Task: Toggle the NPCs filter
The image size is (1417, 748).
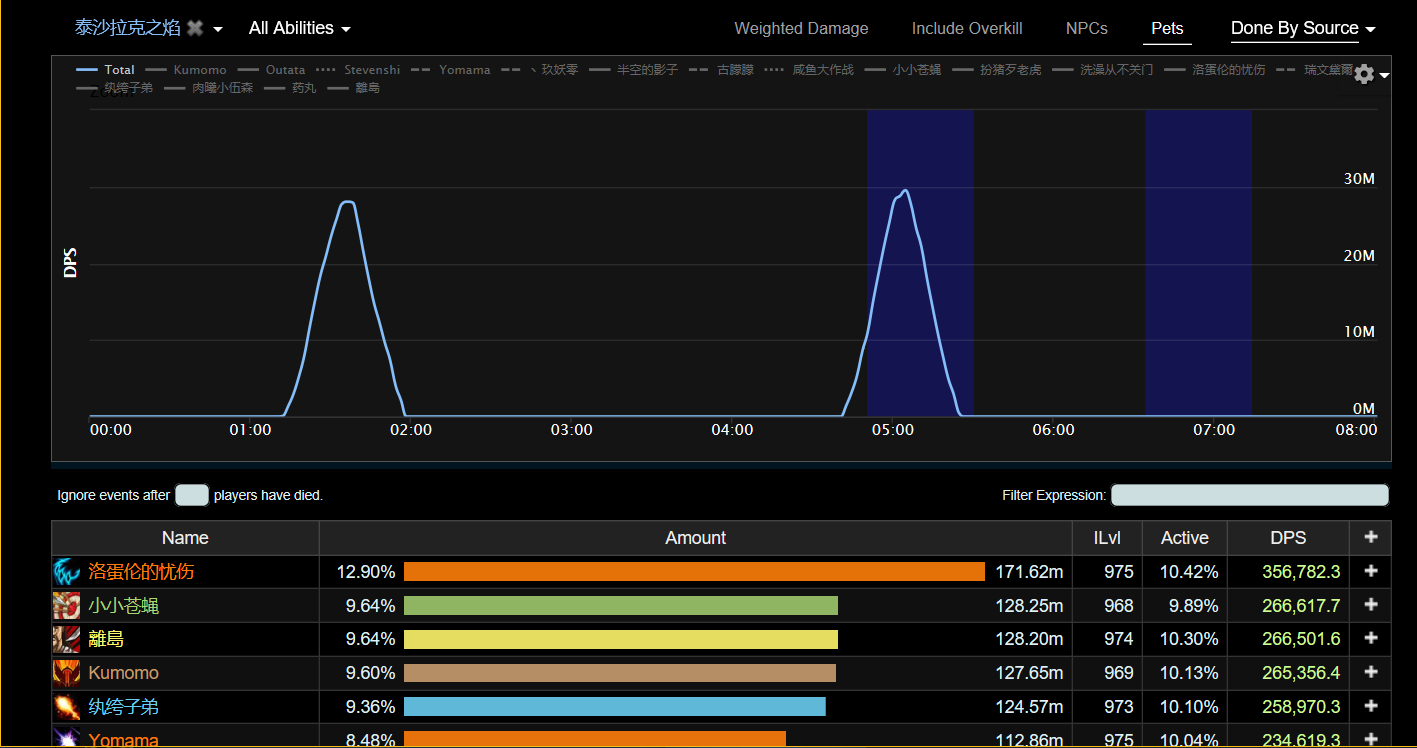Action: pyautogui.click(x=1087, y=28)
